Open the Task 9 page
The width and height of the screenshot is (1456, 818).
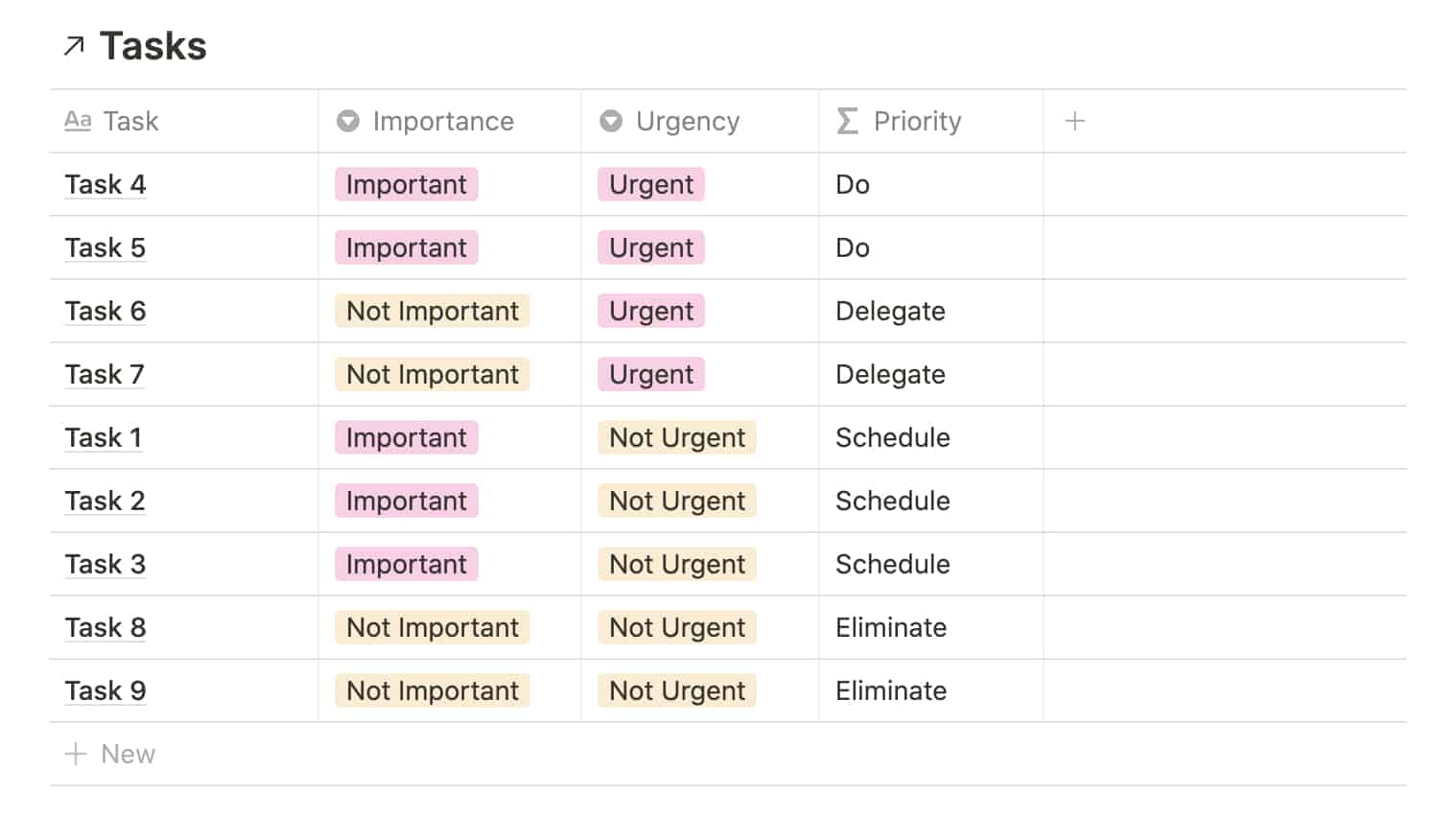(106, 690)
